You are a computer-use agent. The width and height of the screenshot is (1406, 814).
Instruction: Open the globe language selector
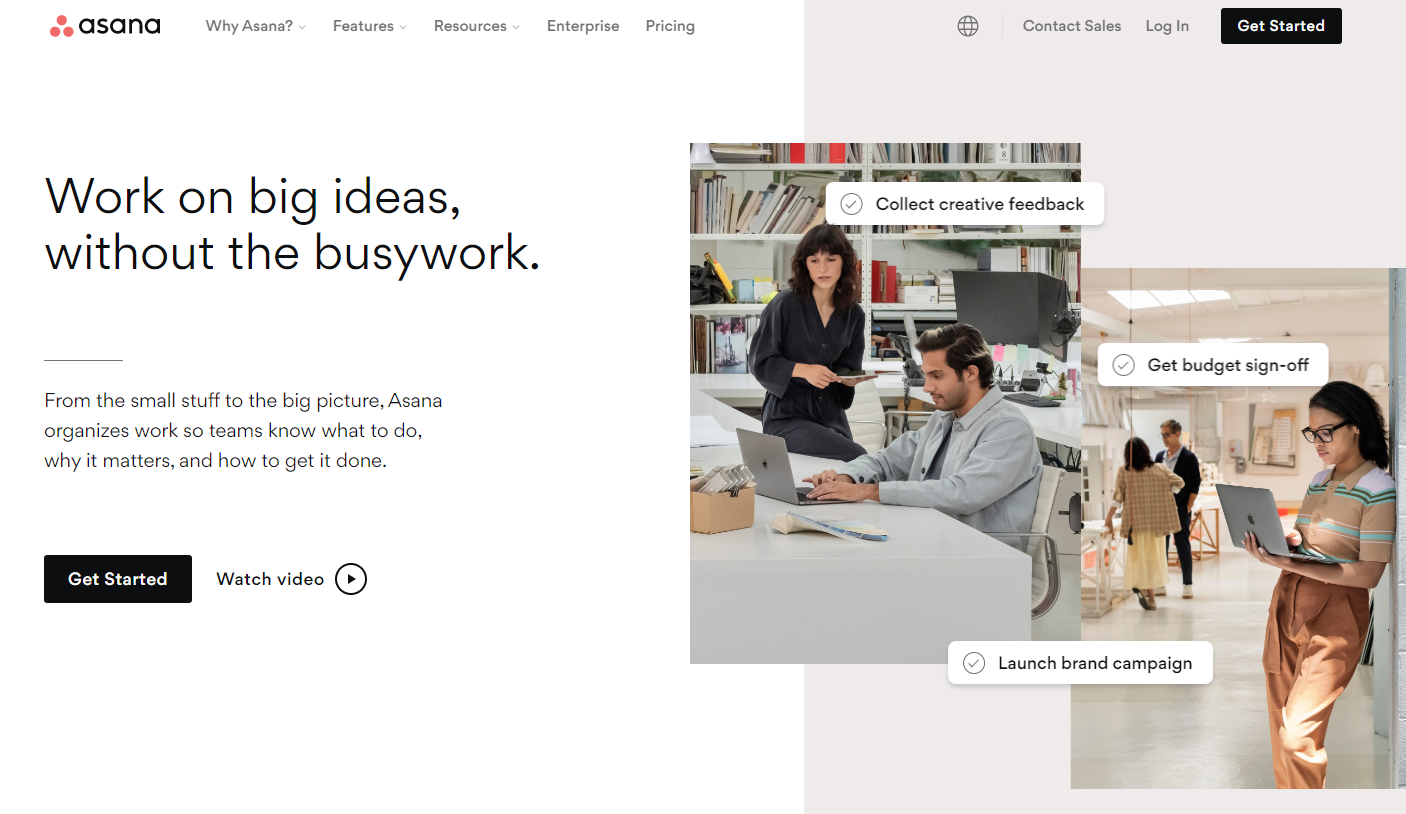coord(967,26)
